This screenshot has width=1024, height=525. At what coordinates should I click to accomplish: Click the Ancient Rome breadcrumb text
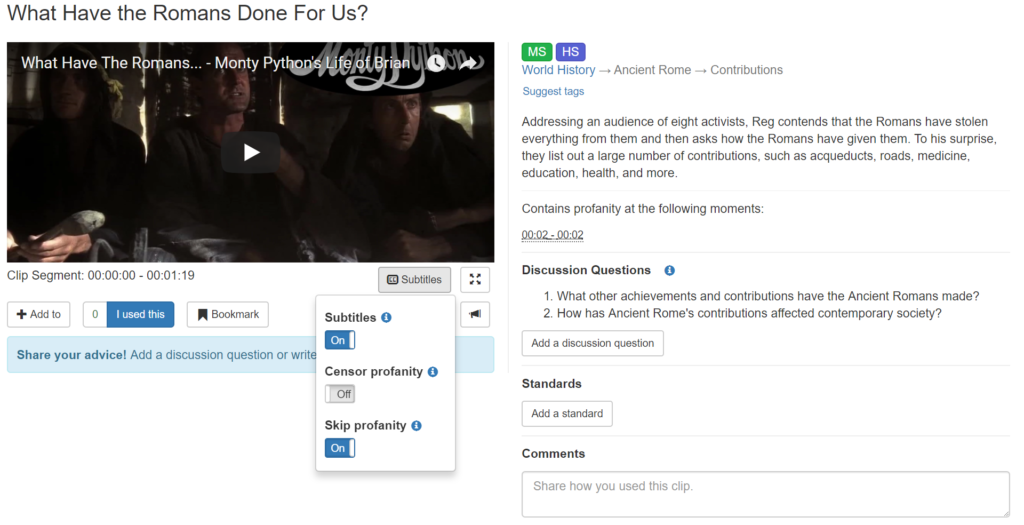[x=652, y=70]
